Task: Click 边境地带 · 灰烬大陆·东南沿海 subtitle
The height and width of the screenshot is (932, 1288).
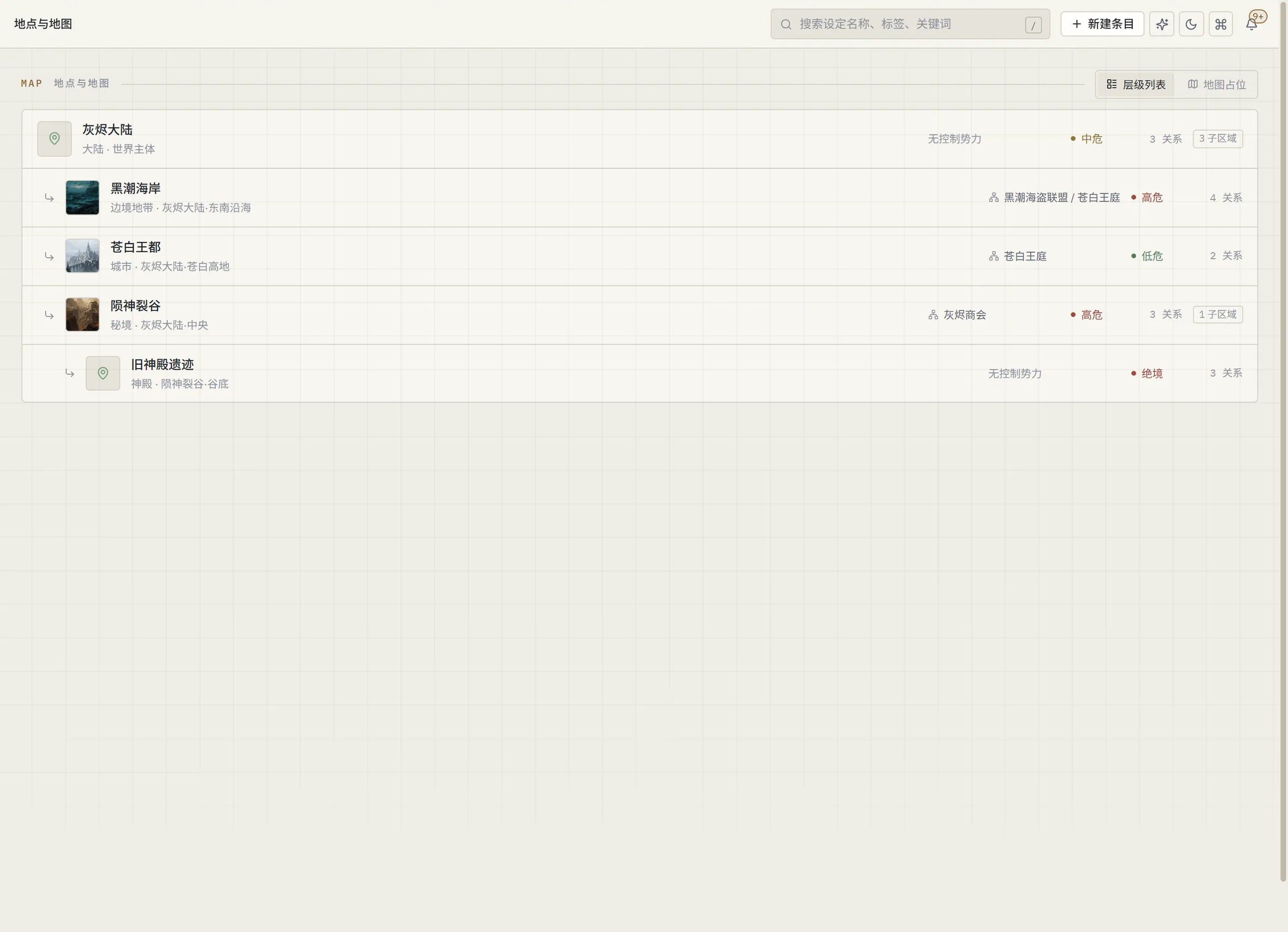Action: 181,208
